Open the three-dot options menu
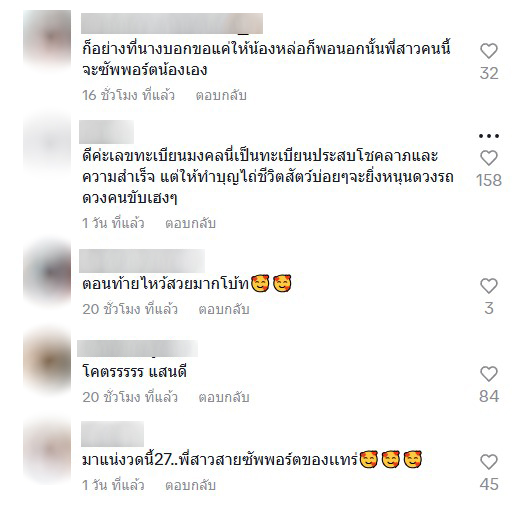Screen dimensions: 526x508 (x=489, y=136)
